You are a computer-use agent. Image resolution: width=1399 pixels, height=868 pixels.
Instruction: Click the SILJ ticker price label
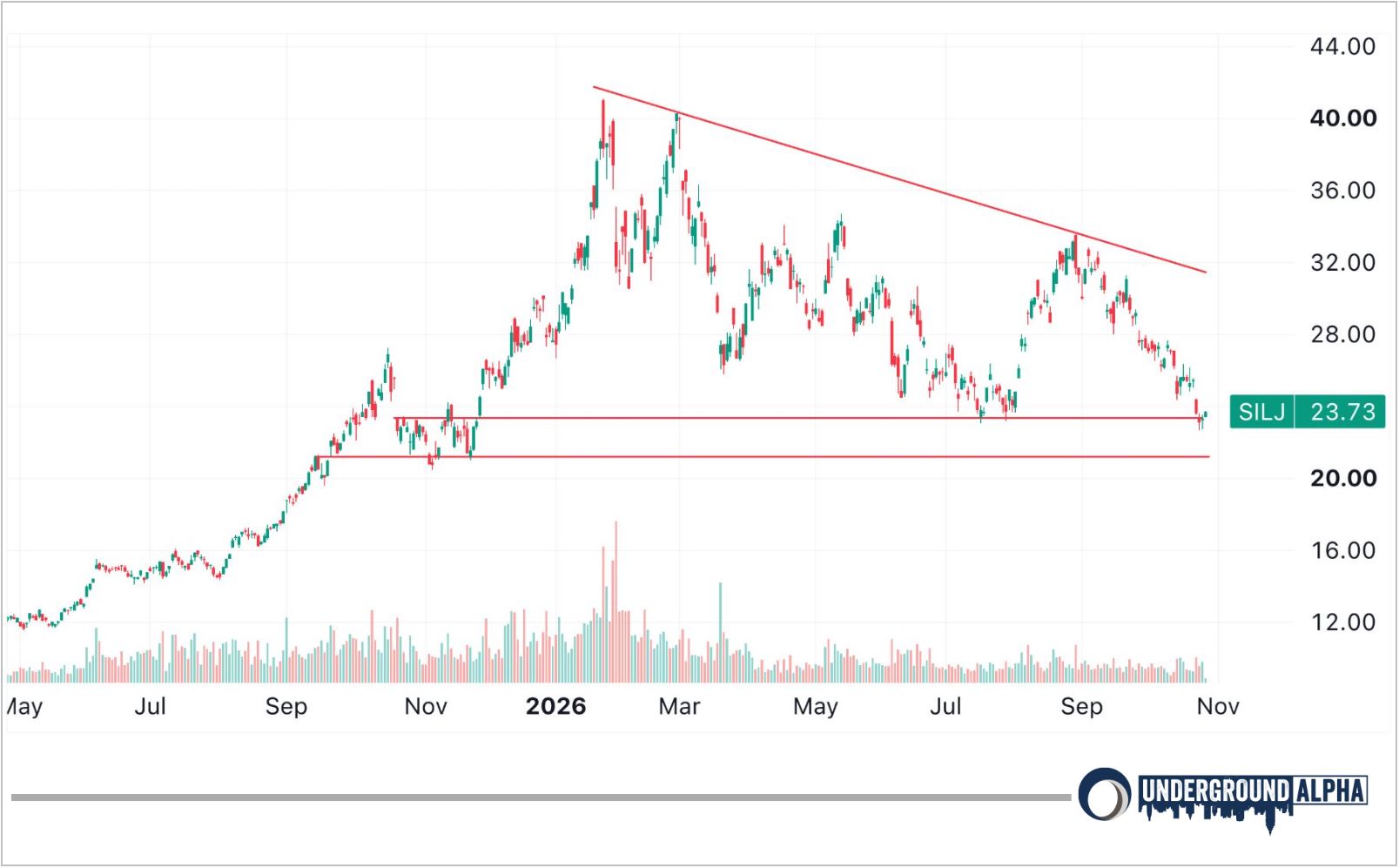coord(1262,411)
